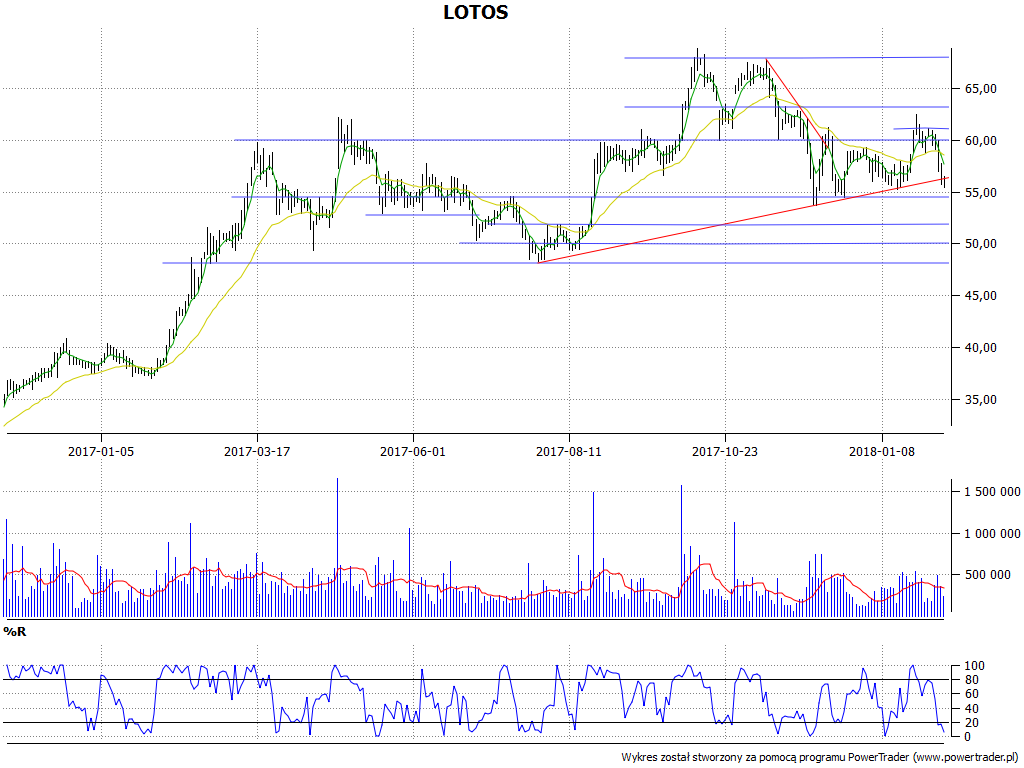Click the 40,00 price axis label
Screen dimensions: 1024x768
(x=979, y=347)
